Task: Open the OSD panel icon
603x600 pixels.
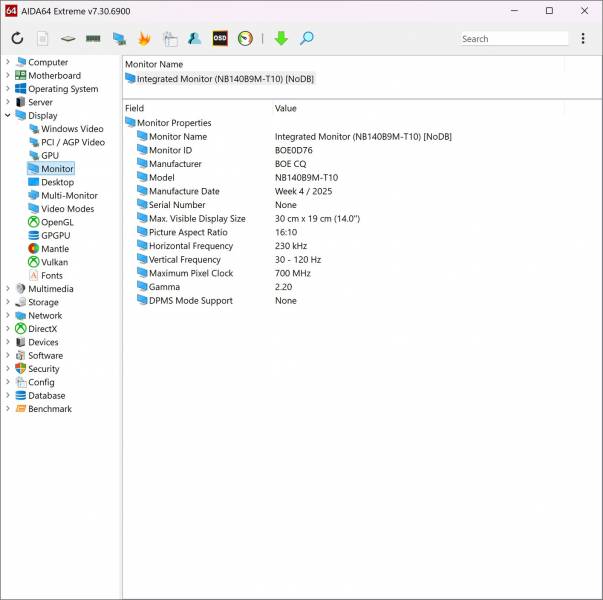Action: [x=220, y=38]
